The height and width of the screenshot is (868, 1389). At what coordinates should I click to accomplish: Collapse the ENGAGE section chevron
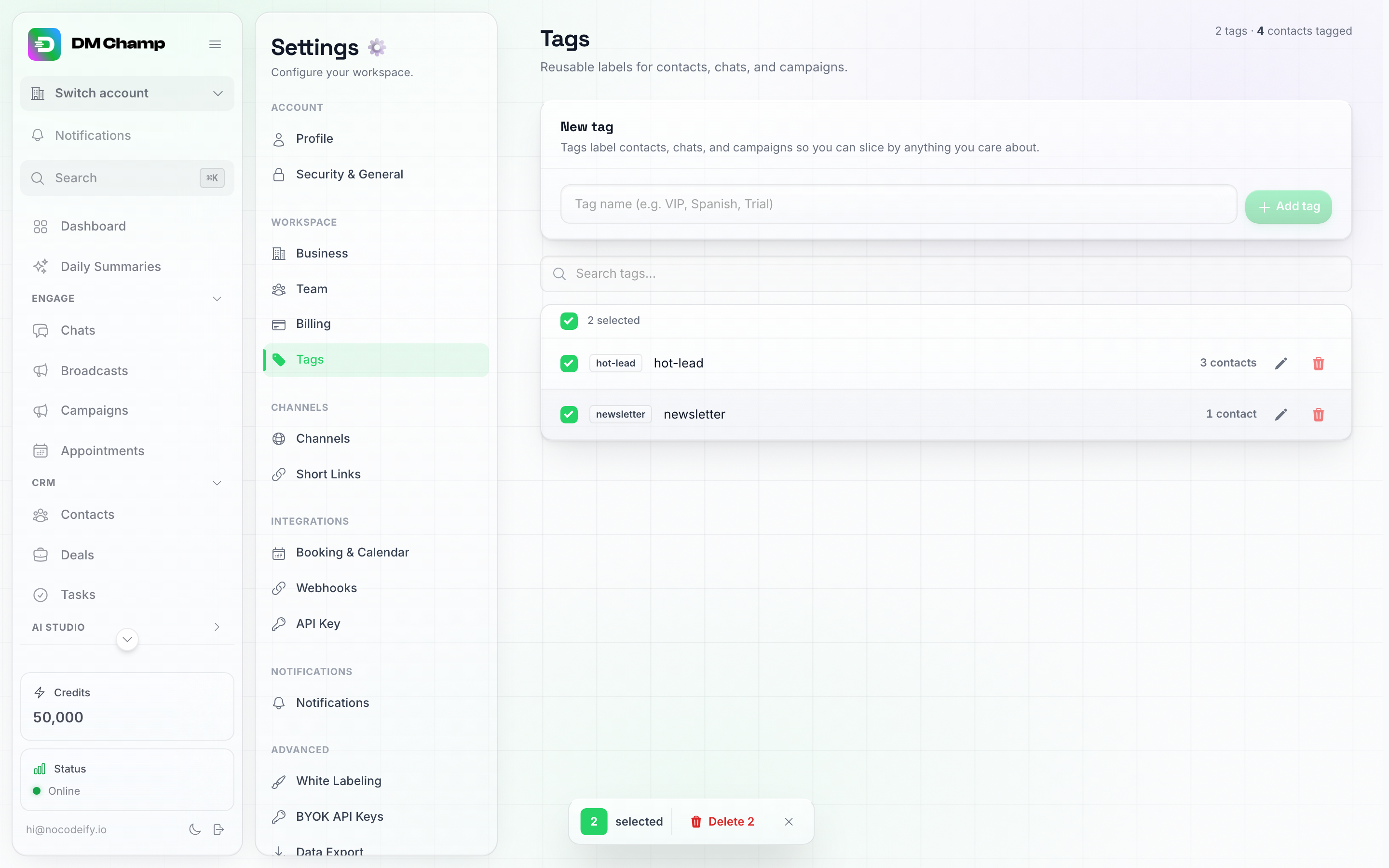[x=217, y=298]
